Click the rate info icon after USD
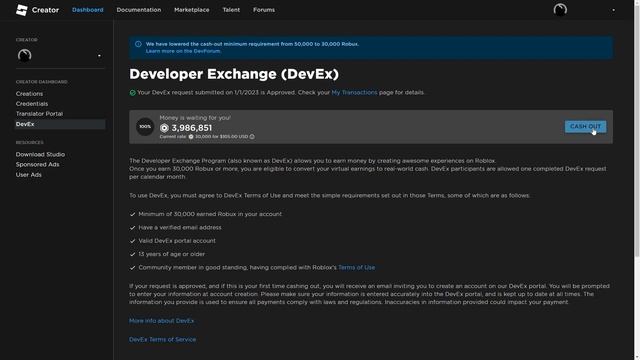 point(252,137)
